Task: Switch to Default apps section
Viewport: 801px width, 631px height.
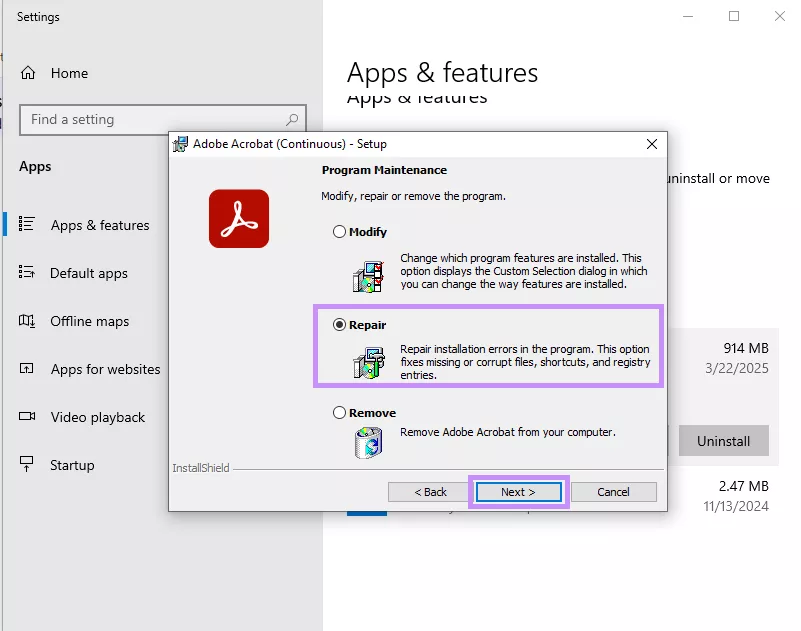Action: (91, 273)
